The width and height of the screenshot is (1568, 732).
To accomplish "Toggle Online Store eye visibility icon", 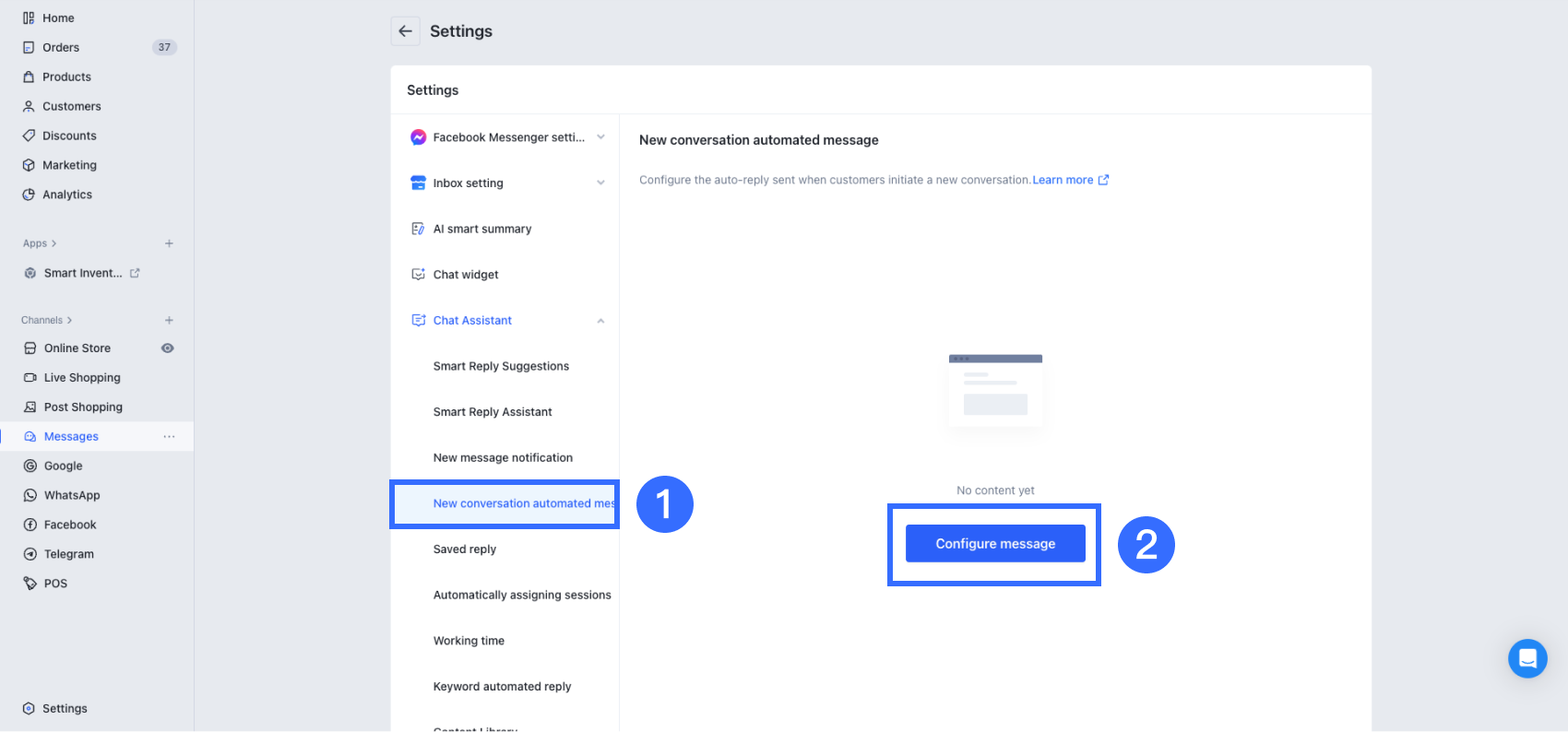I will tap(168, 348).
